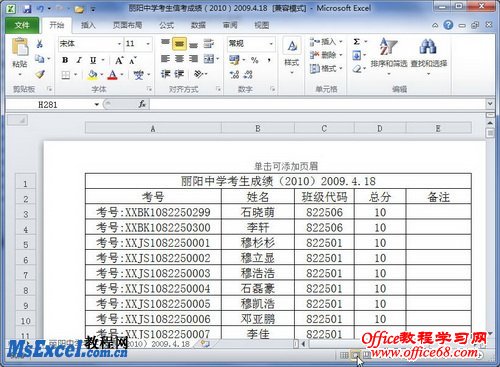The image size is (500, 367).
Task: Switch to the 数据 tab
Action: pyautogui.click(x=198, y=25)
